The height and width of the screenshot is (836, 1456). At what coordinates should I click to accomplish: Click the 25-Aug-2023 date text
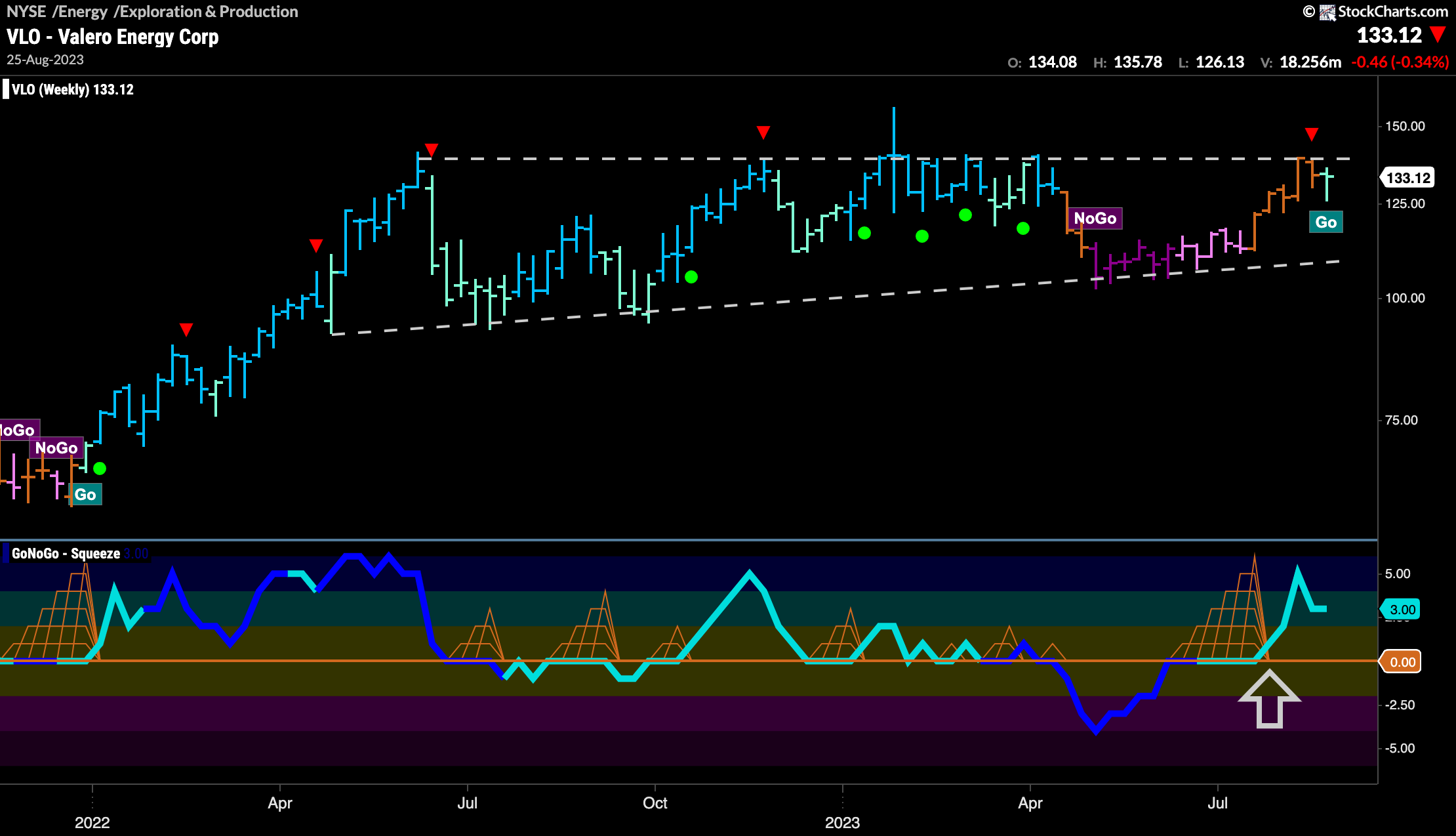click(x=45, y=60)
